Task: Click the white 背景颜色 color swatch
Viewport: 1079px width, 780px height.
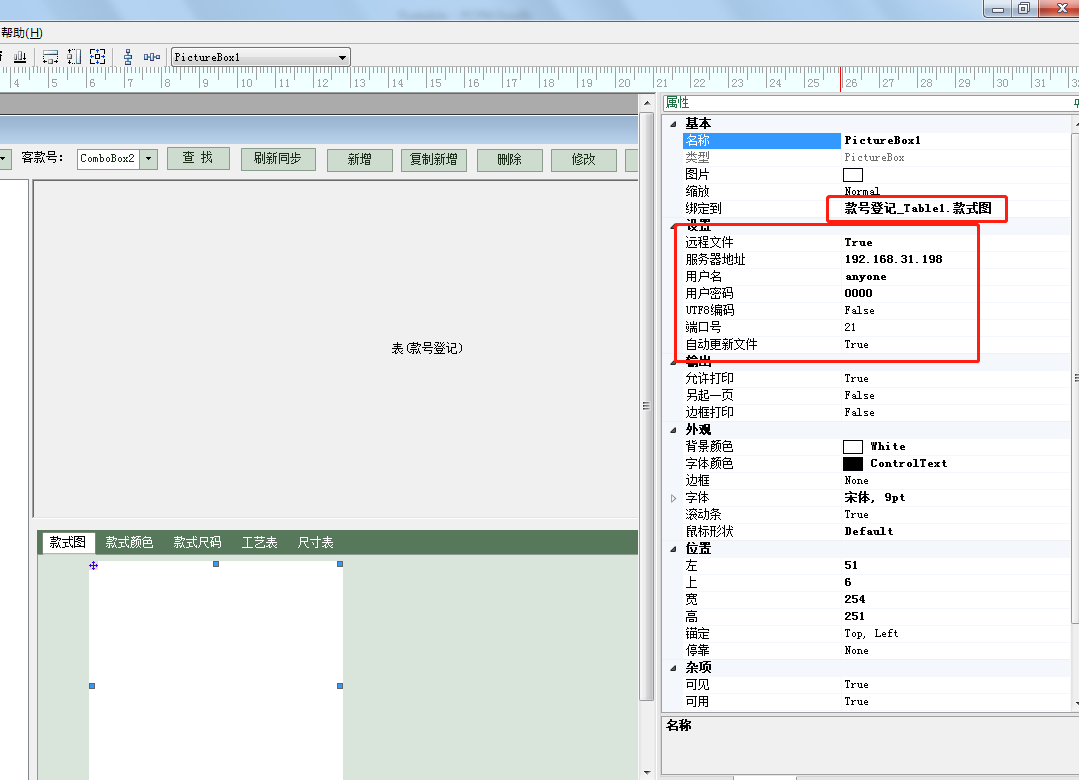Action: pyautogui.click(x=853, y=447)
